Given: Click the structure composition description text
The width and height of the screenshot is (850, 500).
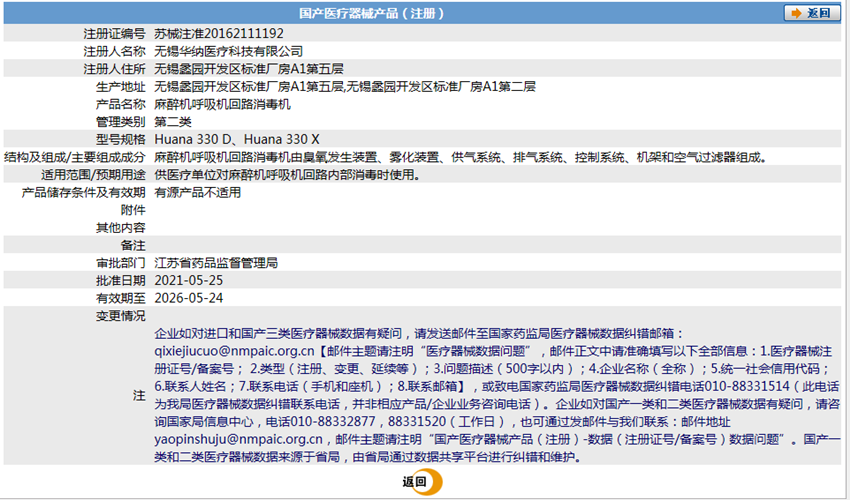Looking at the screenshot, I should point(461,157).
